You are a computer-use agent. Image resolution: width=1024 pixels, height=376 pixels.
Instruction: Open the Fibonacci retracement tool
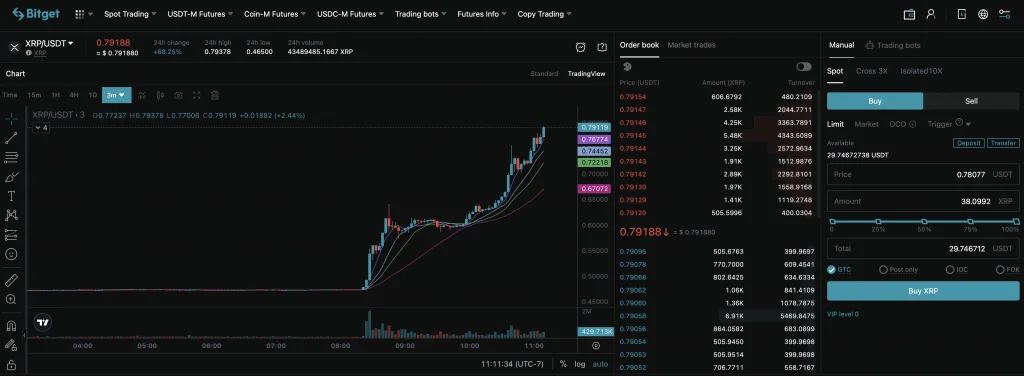[11, 157]
